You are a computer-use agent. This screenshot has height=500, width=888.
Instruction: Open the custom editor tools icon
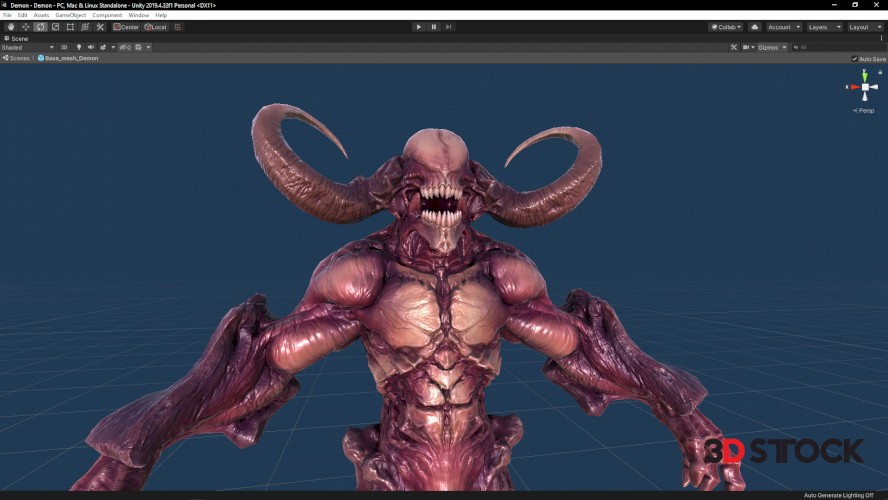point(100,27)
